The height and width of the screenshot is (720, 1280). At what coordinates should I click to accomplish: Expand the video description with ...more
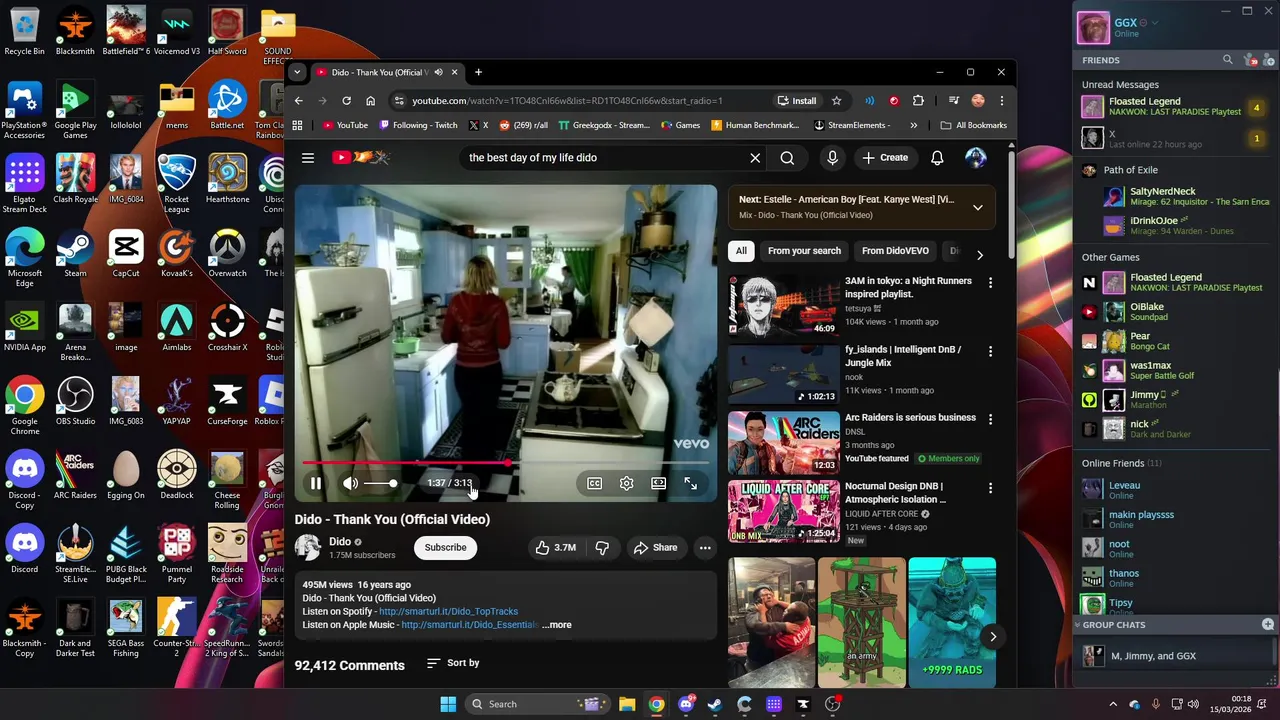click(557, 625)
